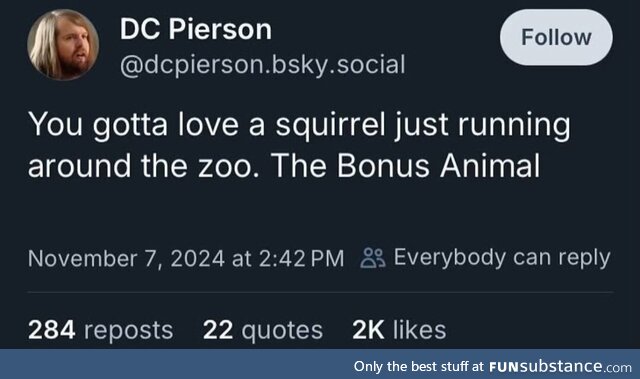Image resolution: width=640 pixels, height=379 pixels.
Task: Show the 2K likes list
Action: [x=399, y=330]
